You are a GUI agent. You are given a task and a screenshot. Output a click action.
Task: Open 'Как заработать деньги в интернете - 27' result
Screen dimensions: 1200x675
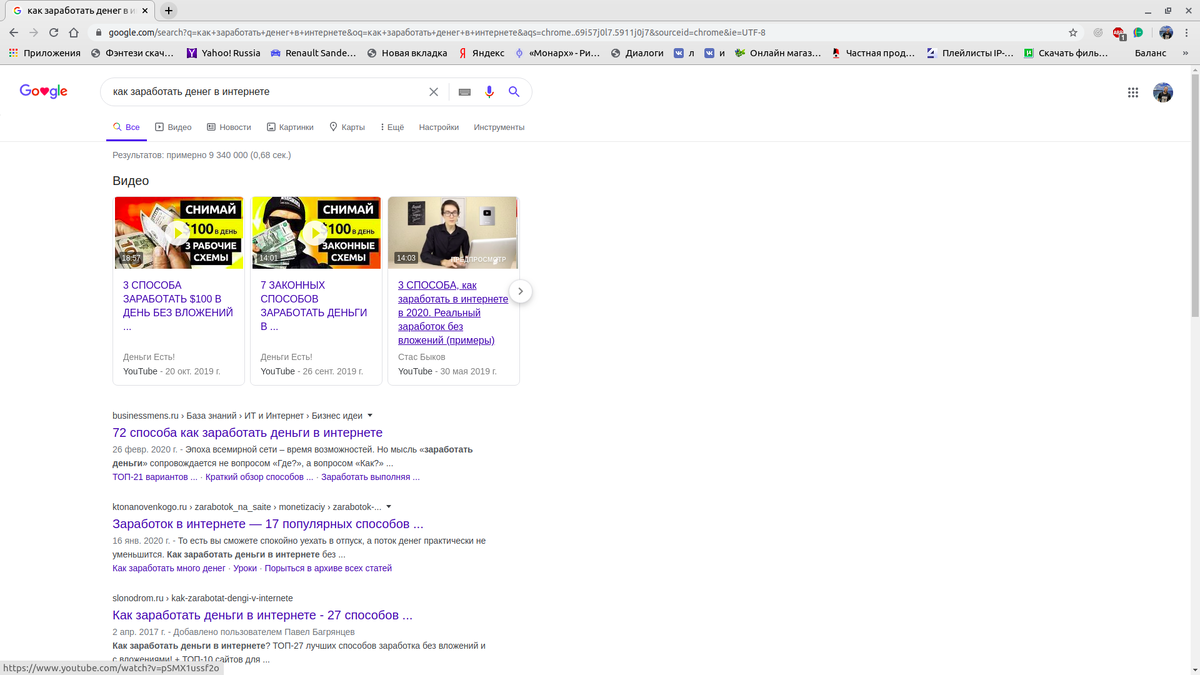point(262,615)
